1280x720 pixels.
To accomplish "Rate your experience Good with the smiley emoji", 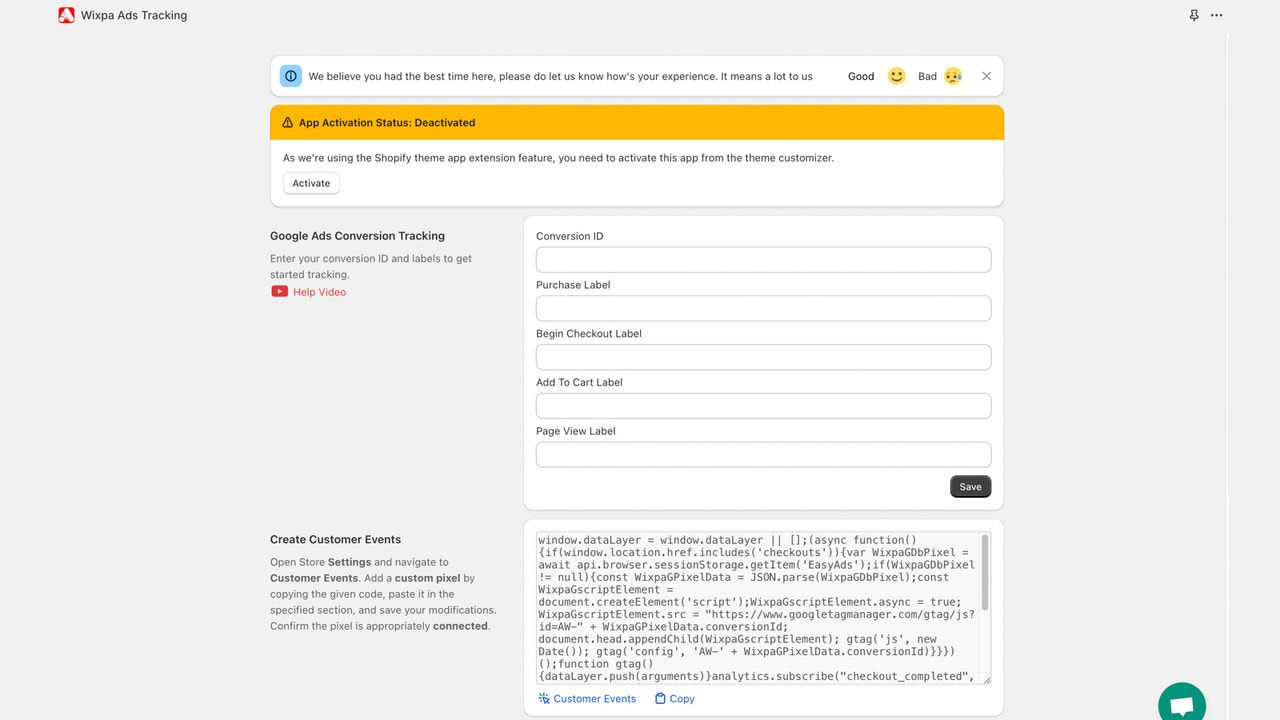I will point(896,75).
